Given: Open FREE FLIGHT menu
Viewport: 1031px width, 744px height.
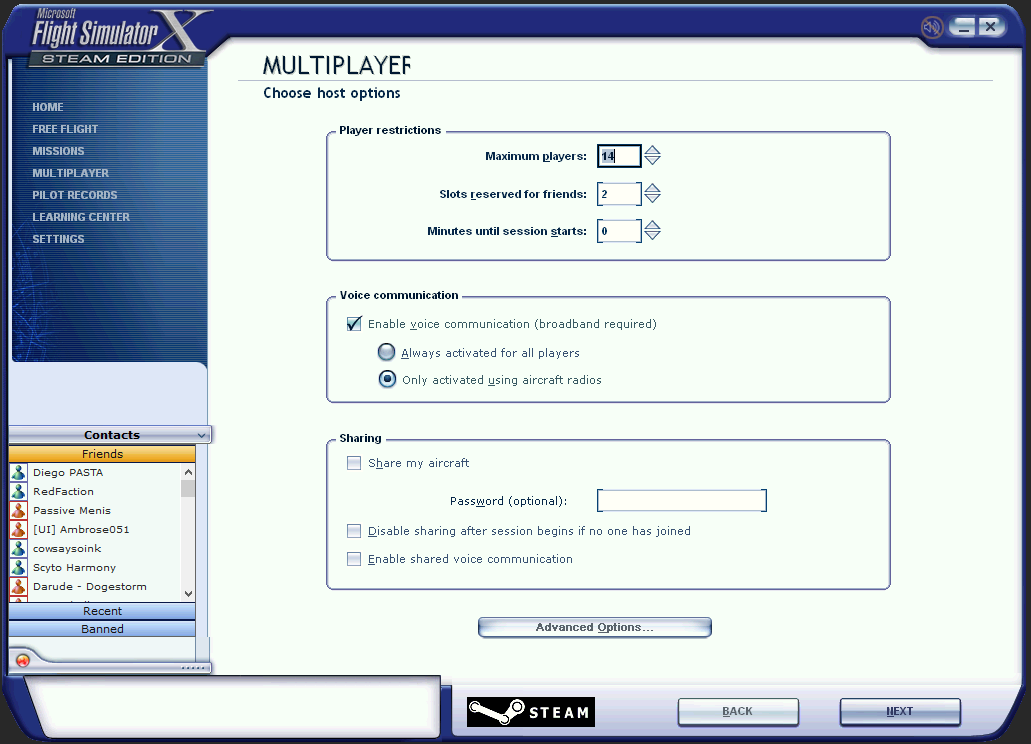Looking at the screenshot, I should pyautogui.click(x=65, y=129).
